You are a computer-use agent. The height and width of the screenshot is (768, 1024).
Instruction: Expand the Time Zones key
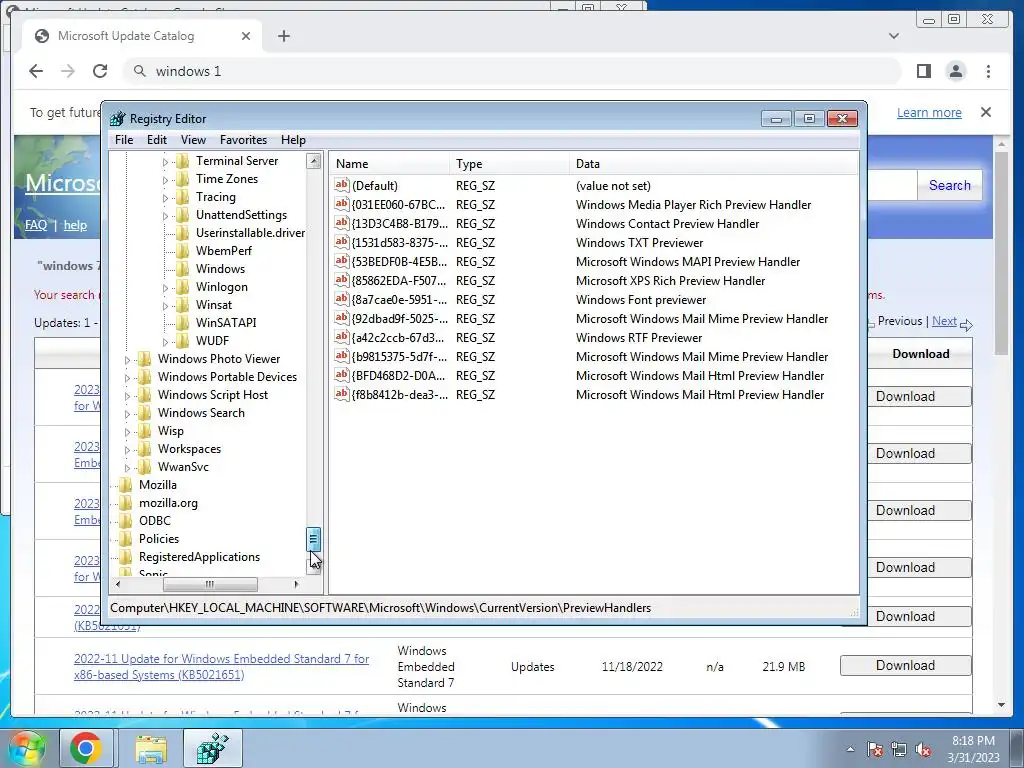[165, 180]
